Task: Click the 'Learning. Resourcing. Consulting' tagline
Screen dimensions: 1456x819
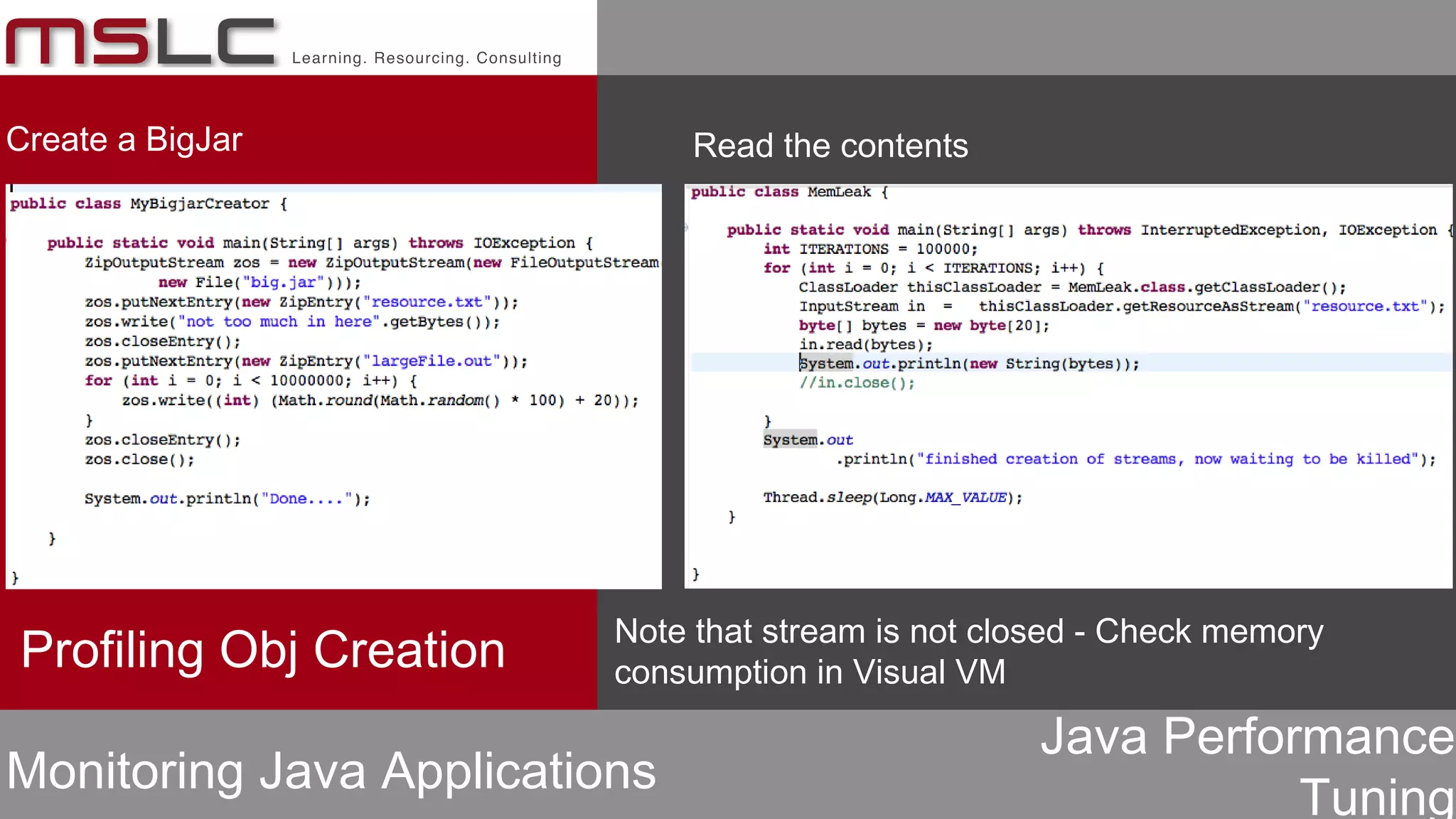Action: 427,58
